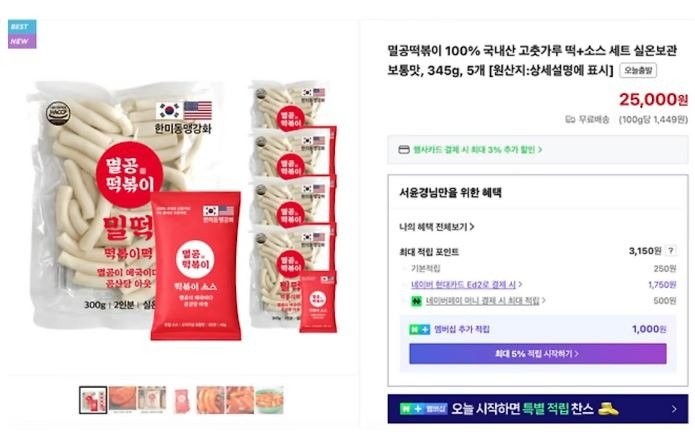Click the green Naver Pay money icon
The image size is (695, 432).
tap(416, 301)
